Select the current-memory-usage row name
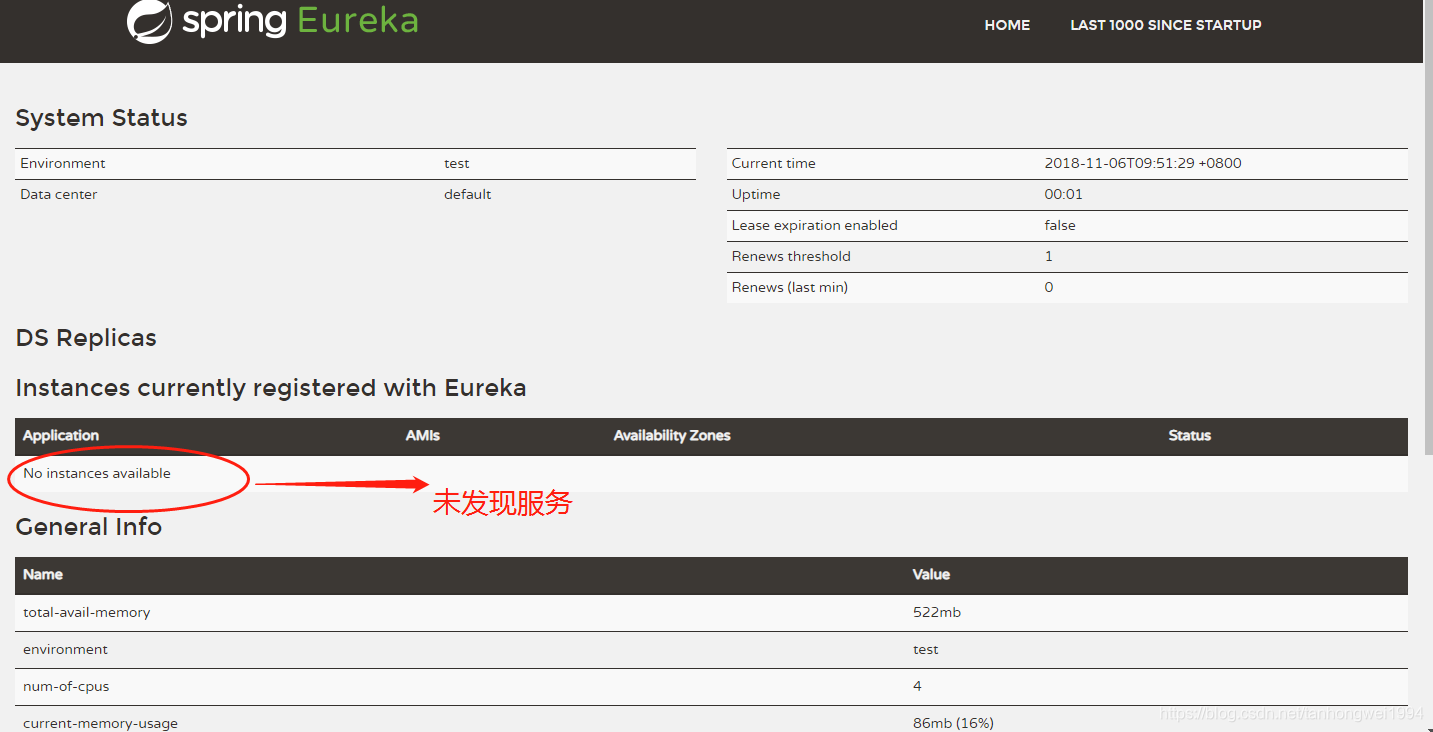 tap(100, 723)
